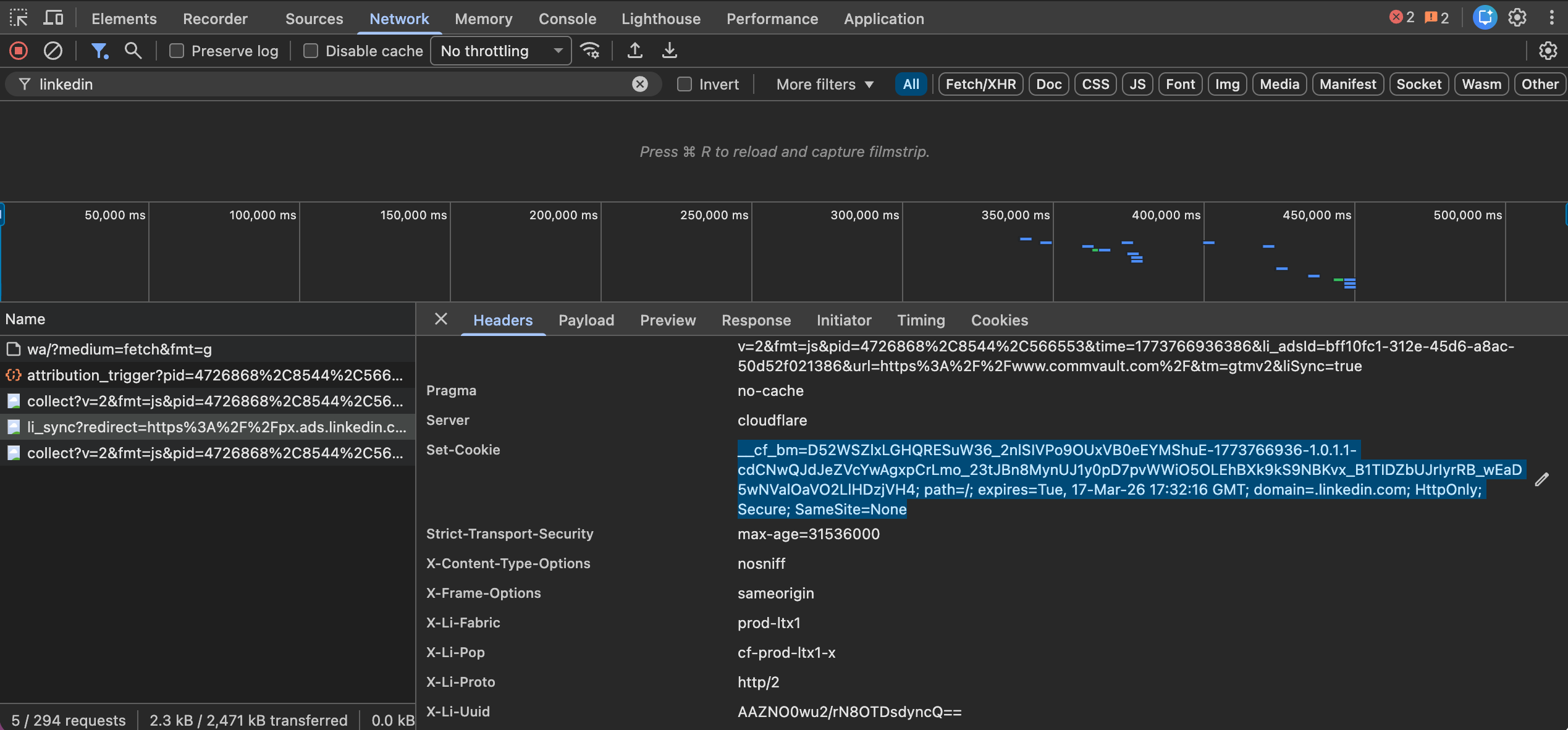Clear the network log
The width and height of the screenshot is (1568, 730).
(53, 51)
